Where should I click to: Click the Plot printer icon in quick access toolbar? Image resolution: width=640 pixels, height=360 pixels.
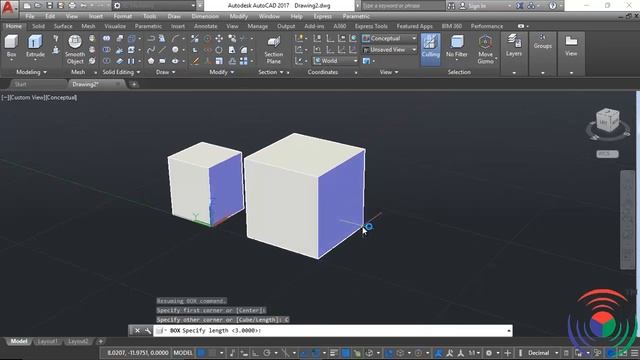click(x=72, y=6)
